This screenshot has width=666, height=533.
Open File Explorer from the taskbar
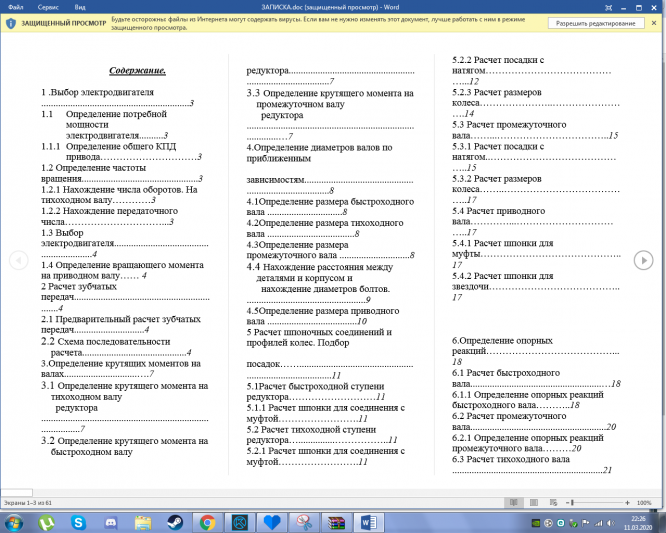tap(143, 523)
